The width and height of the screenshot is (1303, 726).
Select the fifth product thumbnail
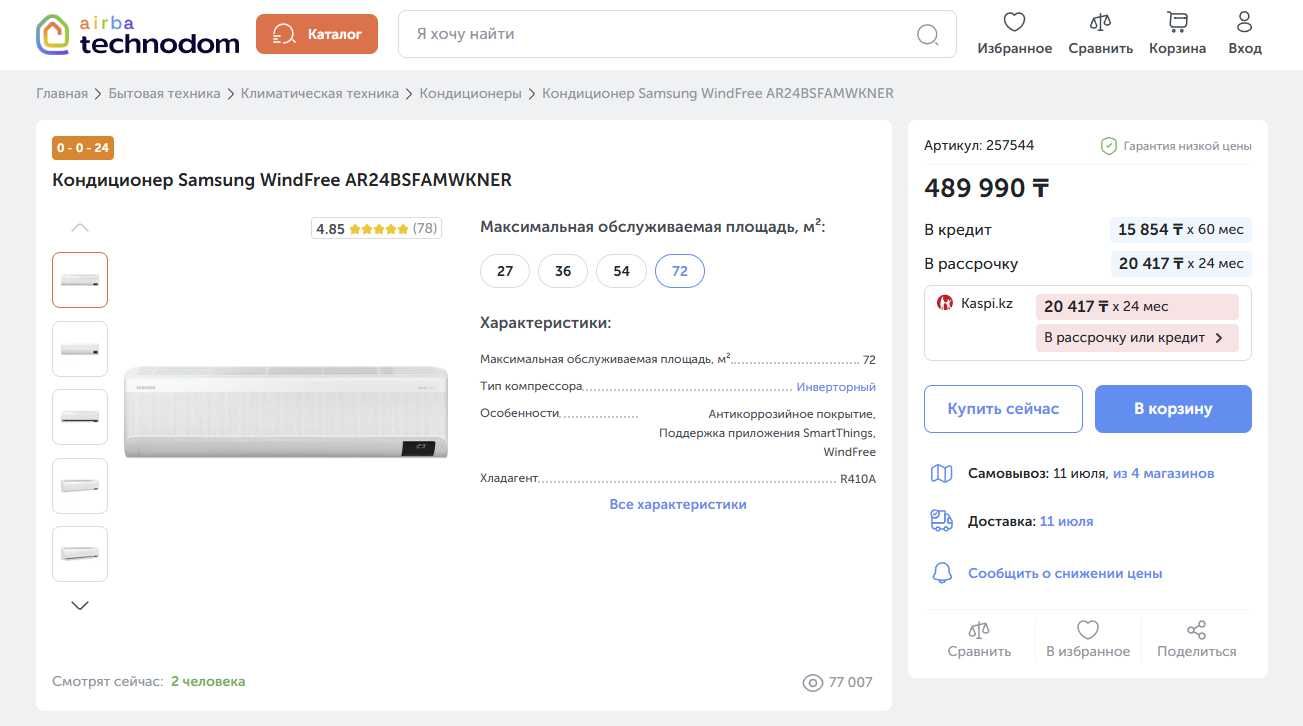(80, 554)
